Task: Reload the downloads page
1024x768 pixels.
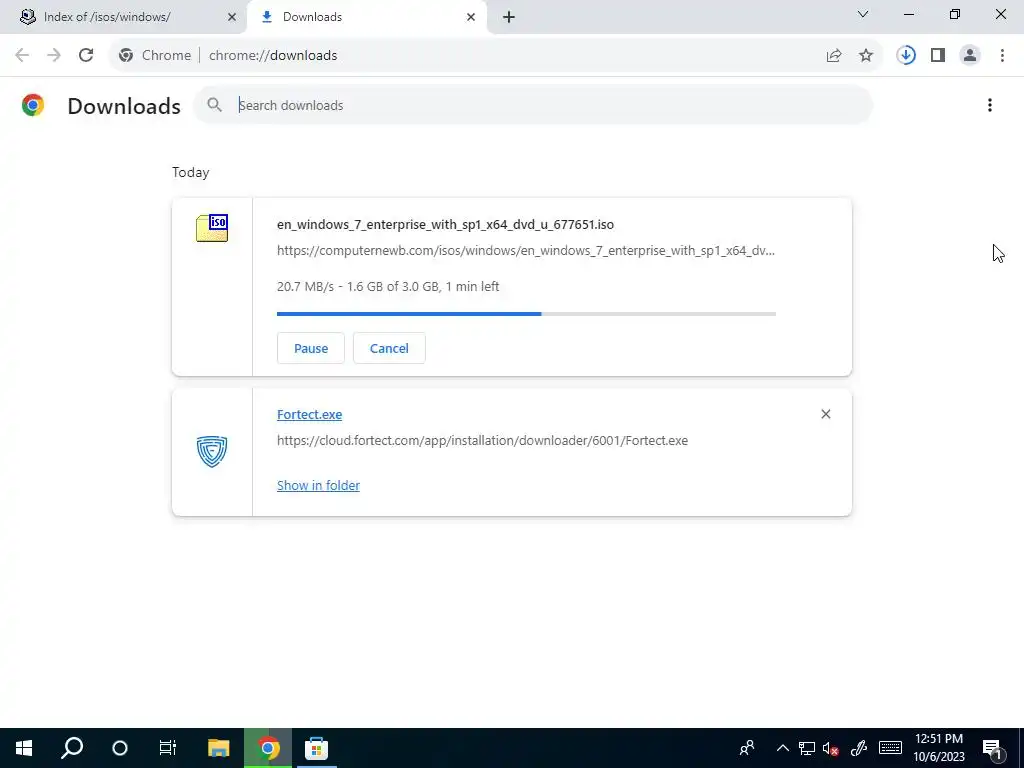Action: tap(86, 56)
